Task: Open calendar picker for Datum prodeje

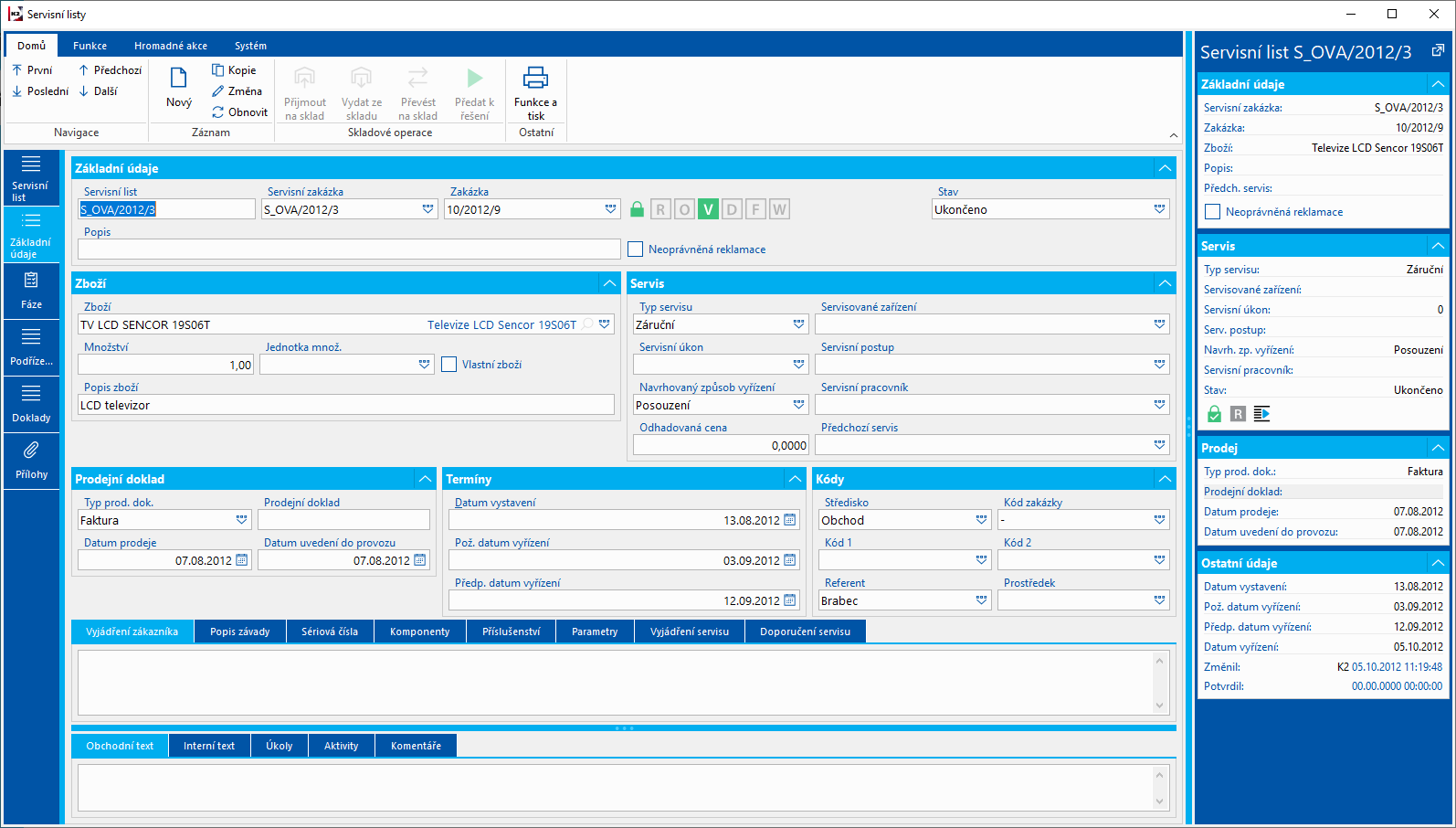Action: (x=242, y=560)
